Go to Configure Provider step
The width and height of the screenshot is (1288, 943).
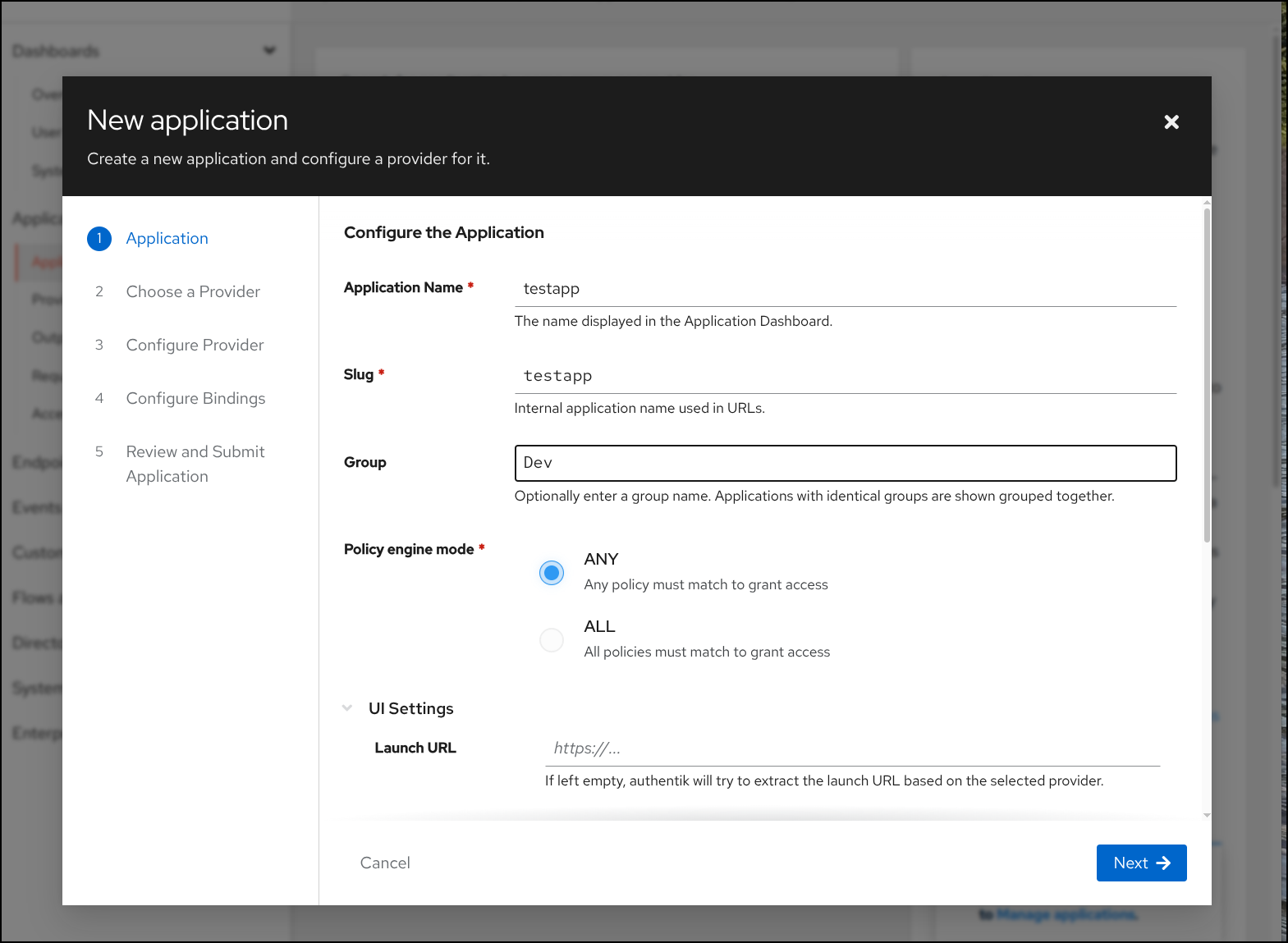coord(195,345)
